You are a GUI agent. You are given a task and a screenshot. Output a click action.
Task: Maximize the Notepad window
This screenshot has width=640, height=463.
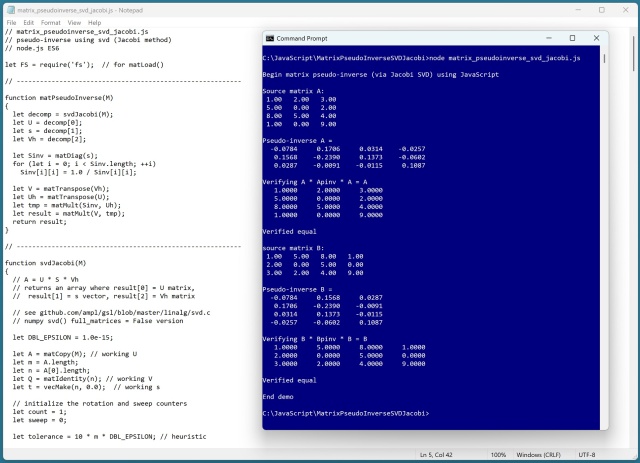click(x=602, y=10)
